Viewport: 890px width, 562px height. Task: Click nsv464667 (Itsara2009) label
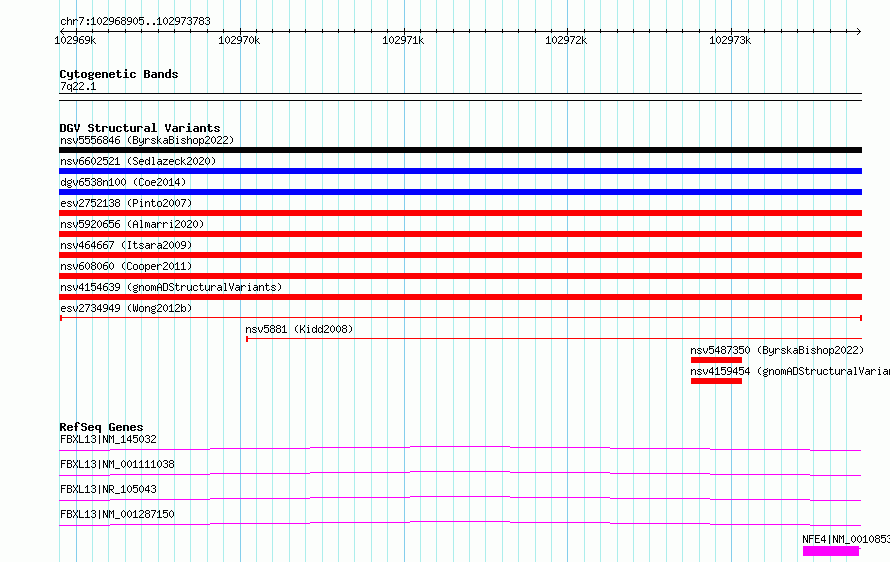pyautogui.click(x=126, y=245)
